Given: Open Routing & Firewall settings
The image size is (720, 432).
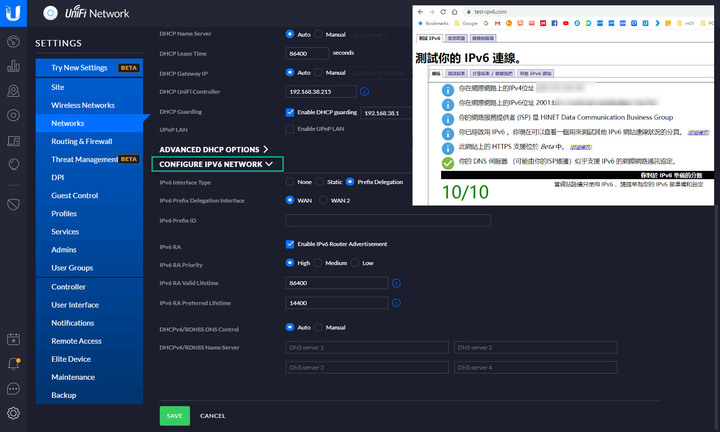Looking at the screenshot, I should (x=90, y=141).
